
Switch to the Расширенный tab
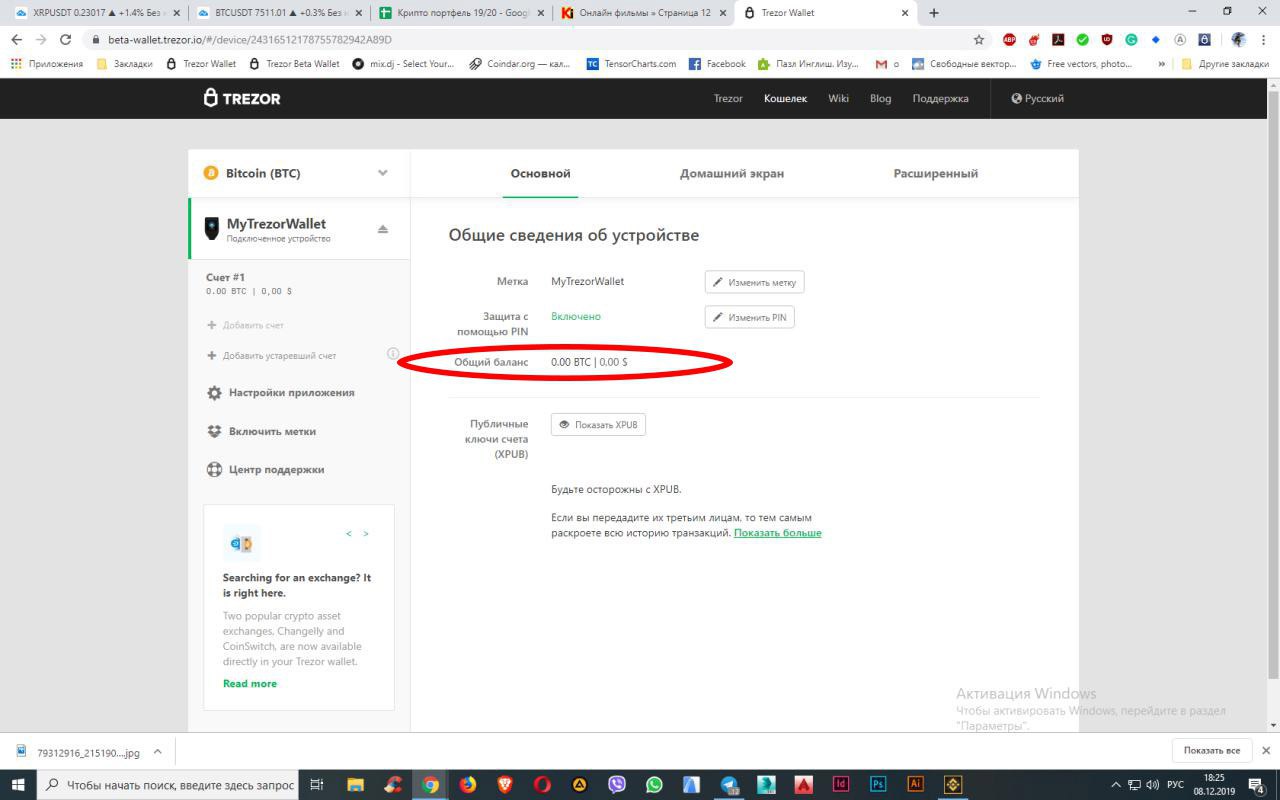pyautogui.click(x=936, y=173)
